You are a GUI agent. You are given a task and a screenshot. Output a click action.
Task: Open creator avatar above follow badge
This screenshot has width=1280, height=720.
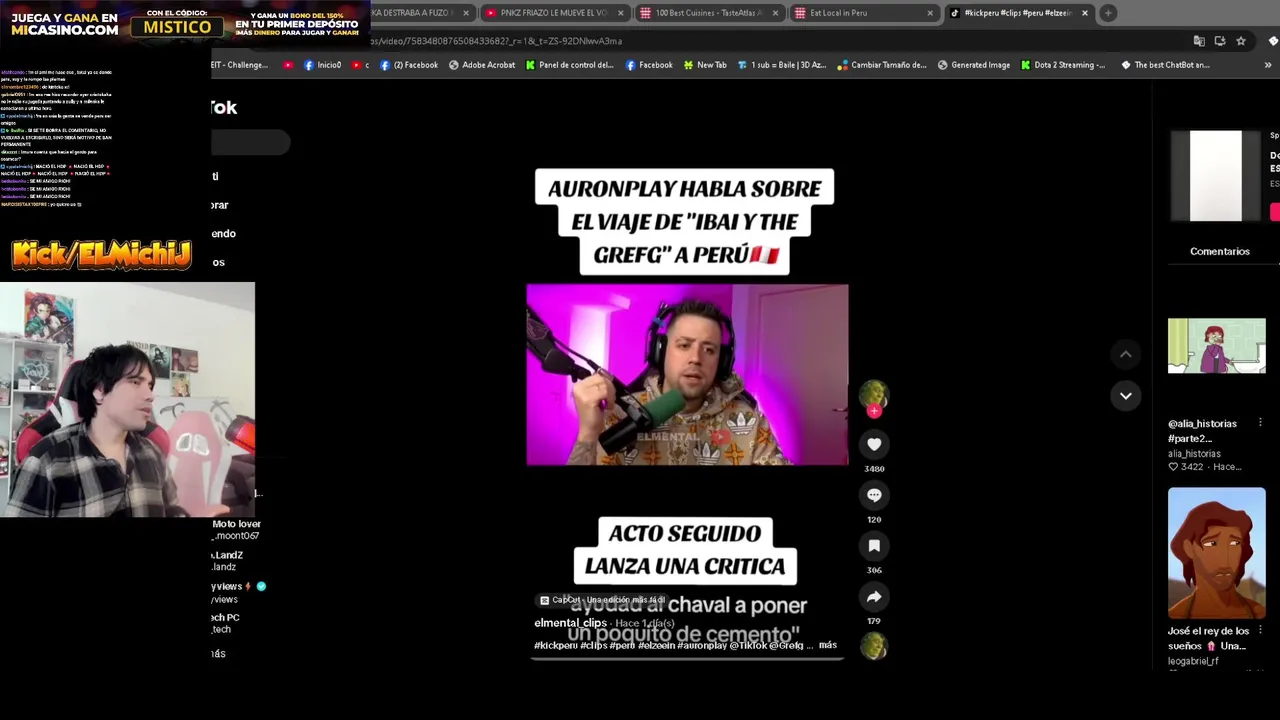point(874,392)
